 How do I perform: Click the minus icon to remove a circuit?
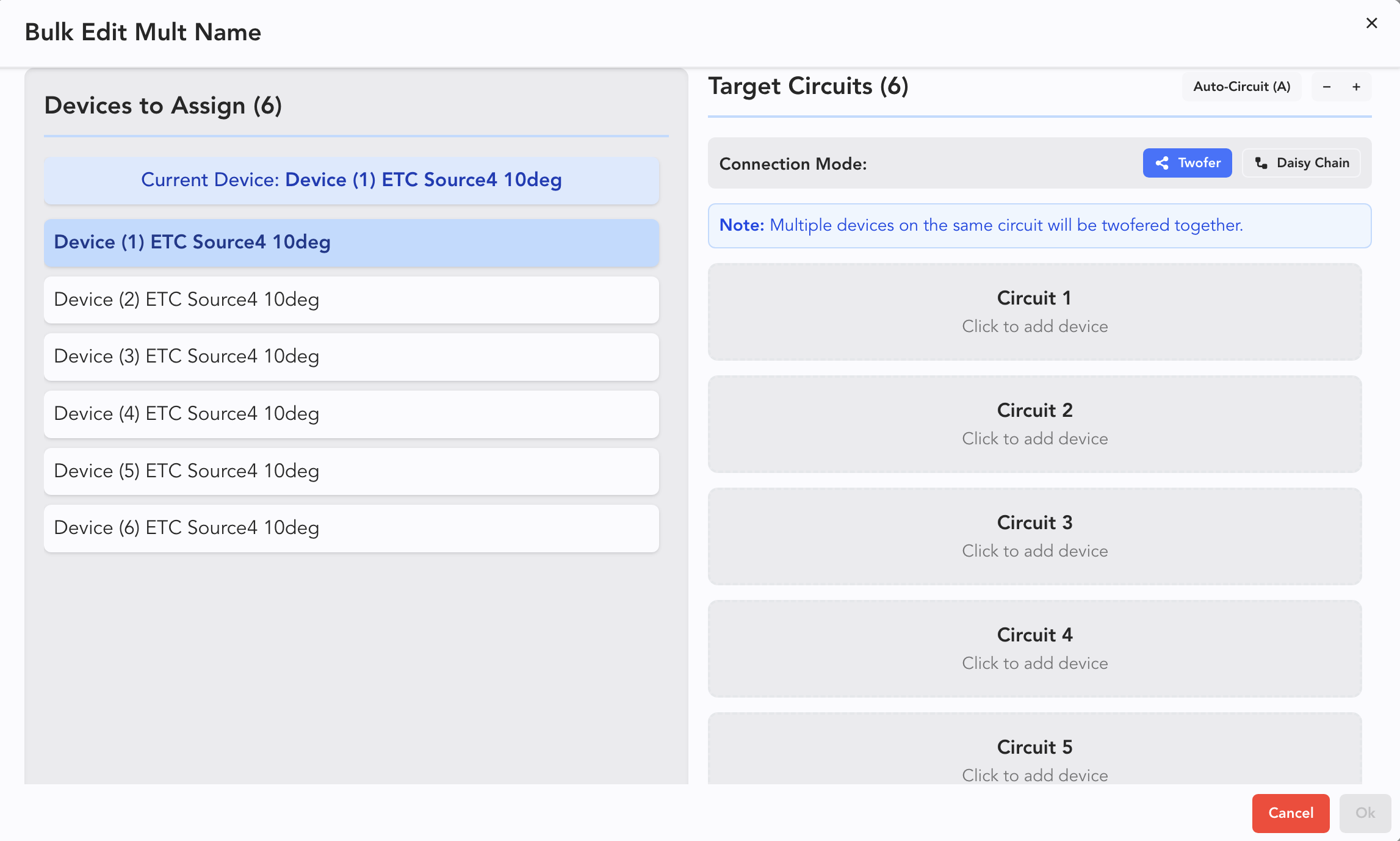pos(1326,87)
